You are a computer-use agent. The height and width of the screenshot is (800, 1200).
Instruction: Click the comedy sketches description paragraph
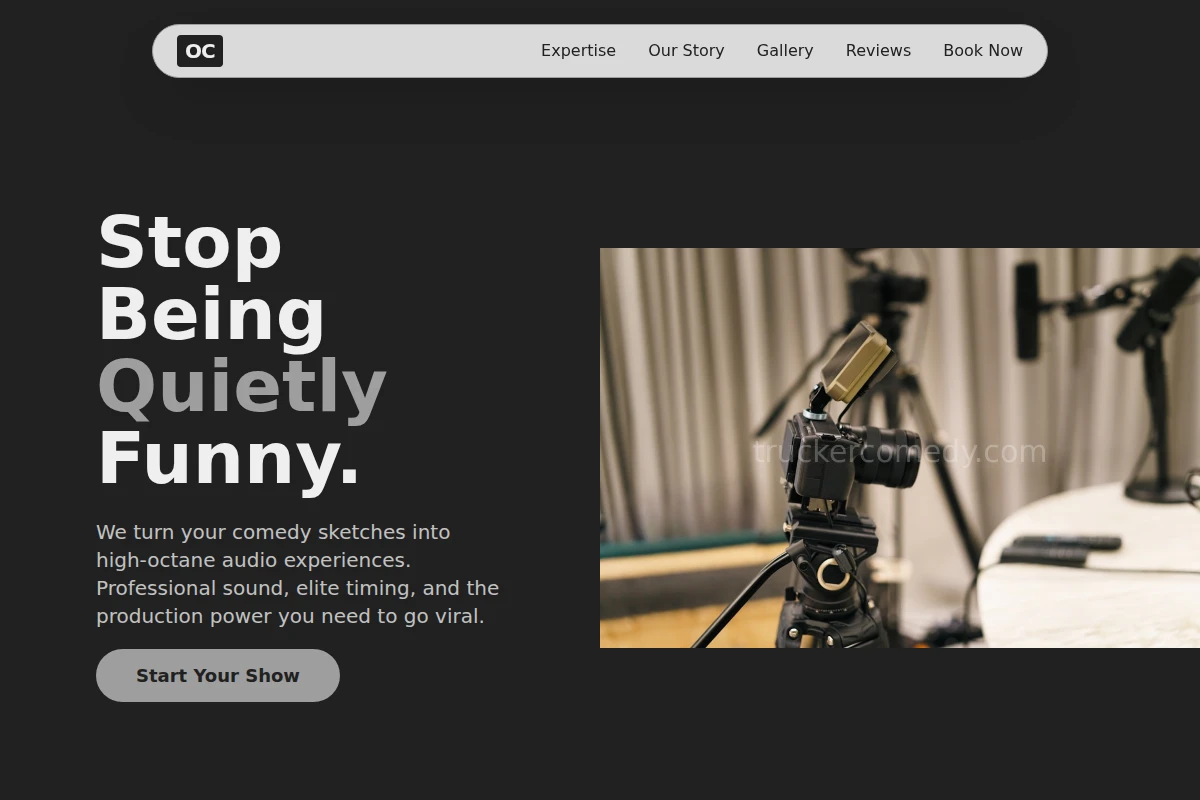coord(298,574)
